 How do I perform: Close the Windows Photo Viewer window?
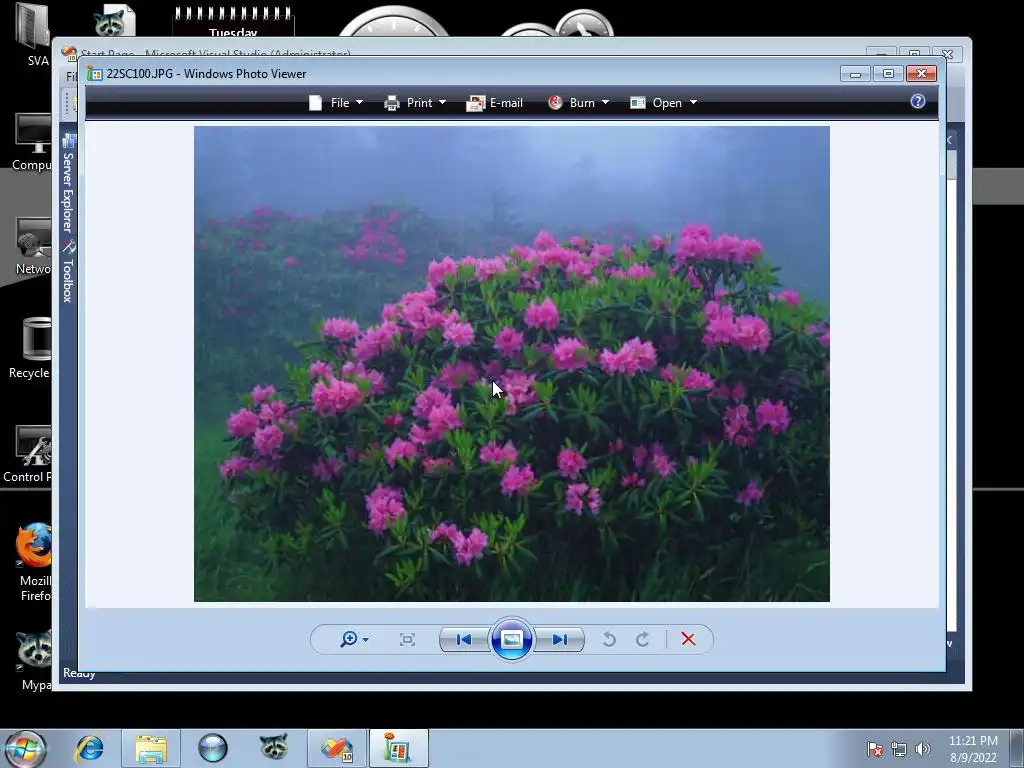[921, 74]
